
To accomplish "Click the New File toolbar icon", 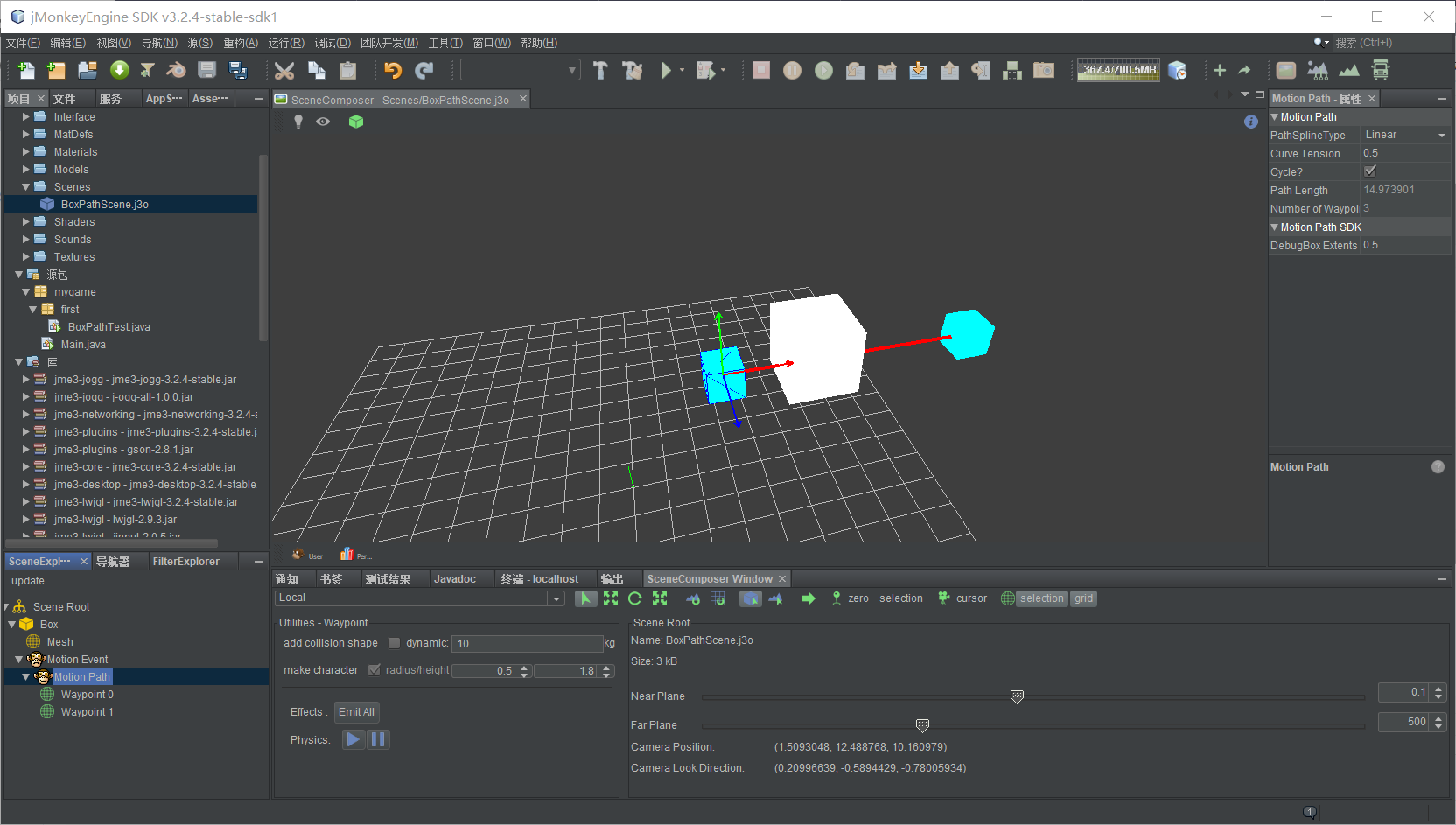I will pyautogui.click(x=25, y=70).
